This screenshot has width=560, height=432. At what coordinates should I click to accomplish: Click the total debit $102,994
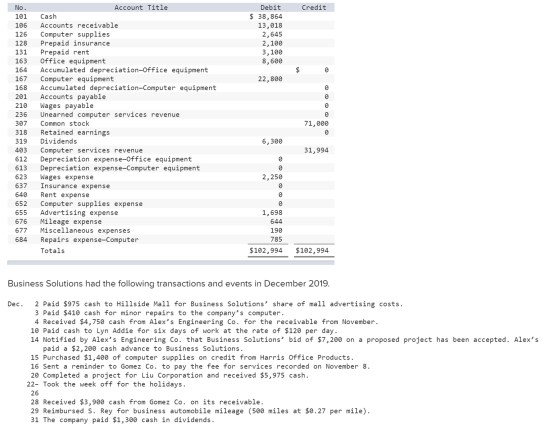[266, 251]
